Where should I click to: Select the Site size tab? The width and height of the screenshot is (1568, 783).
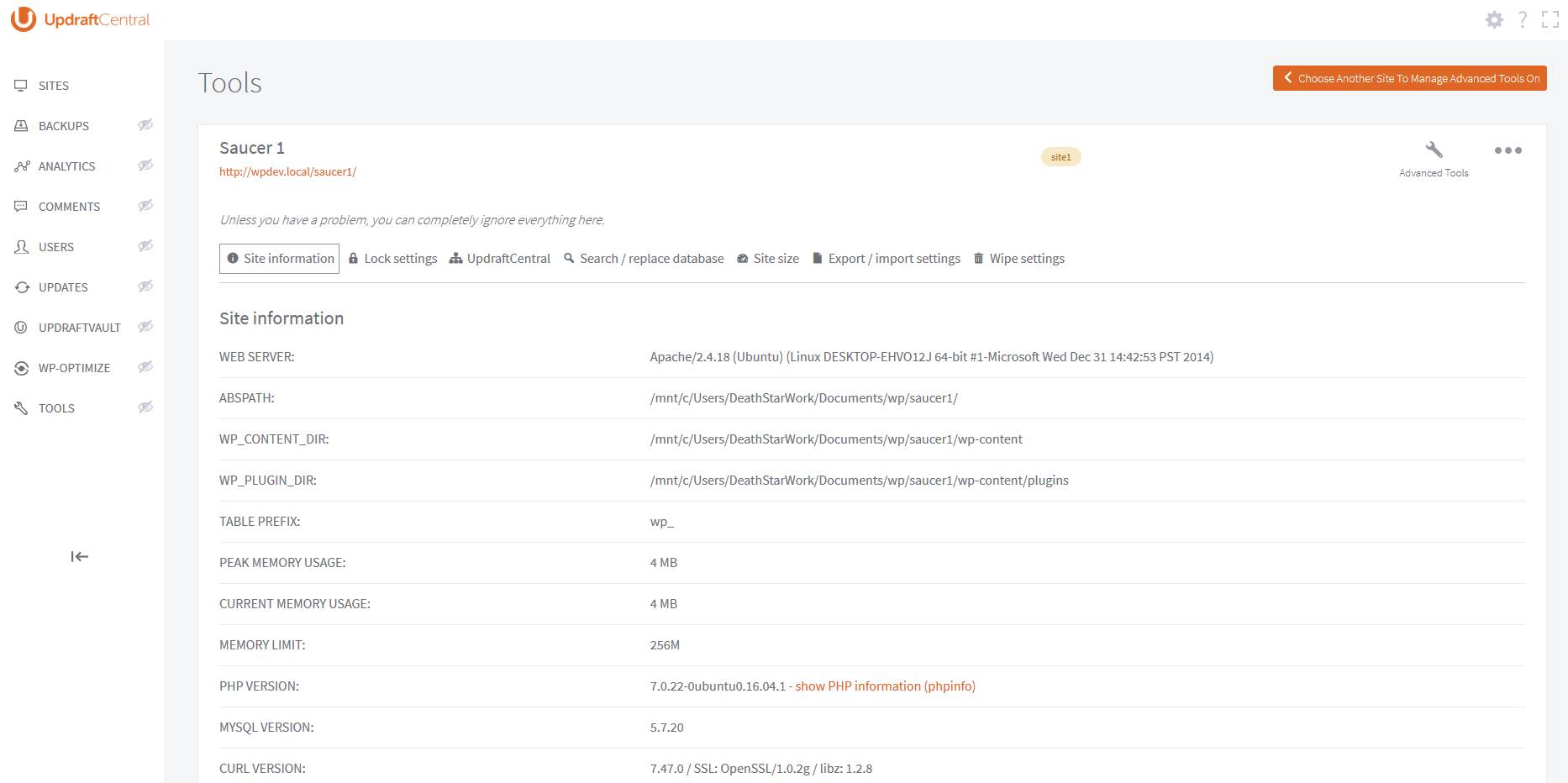point(768,259)
